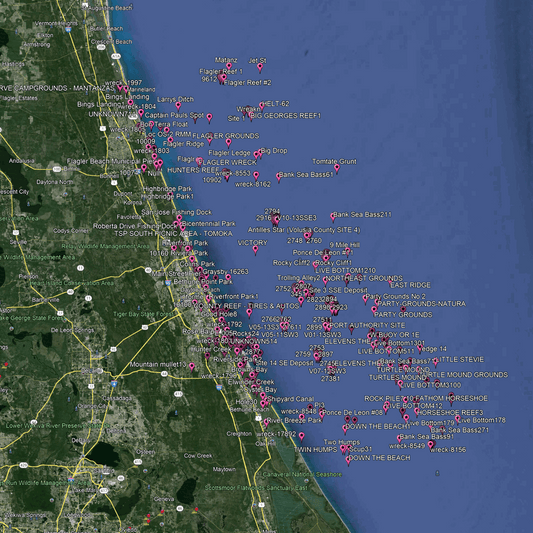Open the LITTLE STEVIE pin
This screenshot has width=533, height=533.
435,362
